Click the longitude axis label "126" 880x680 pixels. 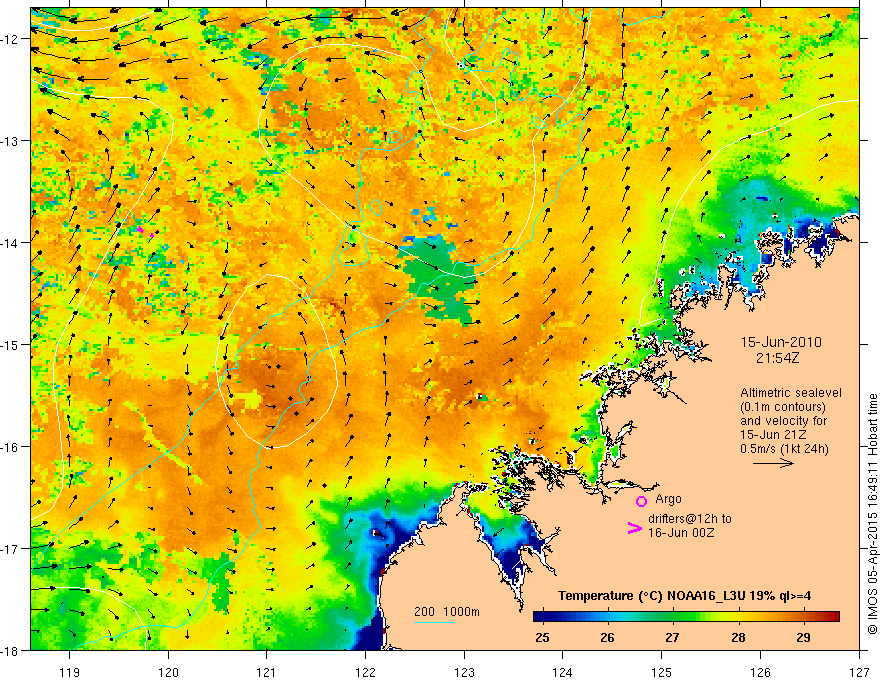click(x=760, y=672)
